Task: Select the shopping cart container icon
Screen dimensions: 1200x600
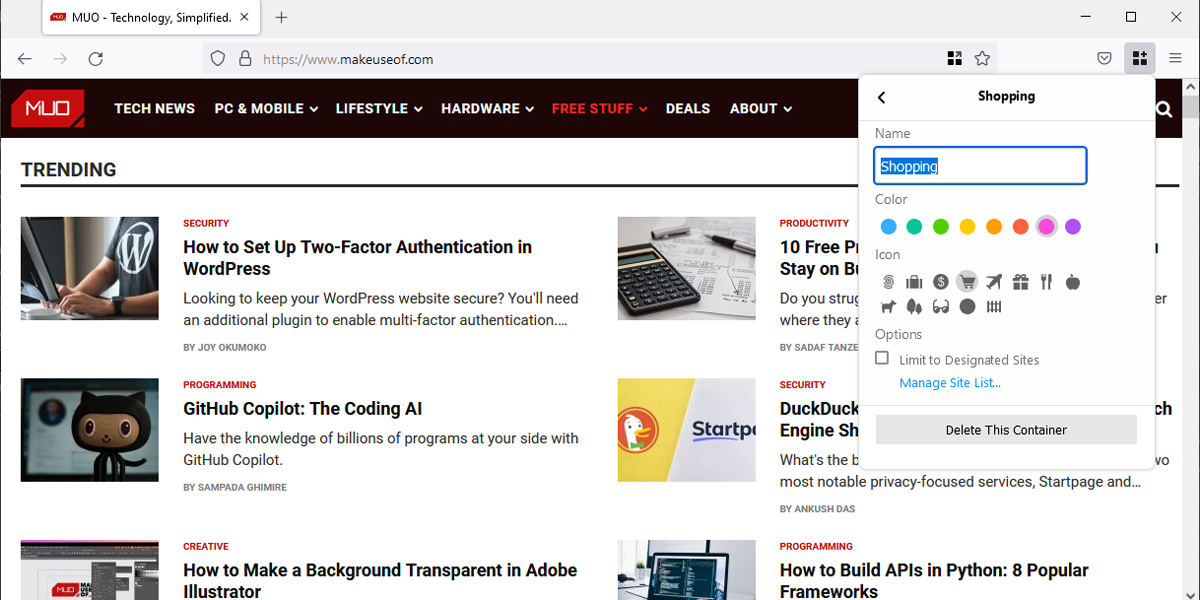Action: click(967, 282)
